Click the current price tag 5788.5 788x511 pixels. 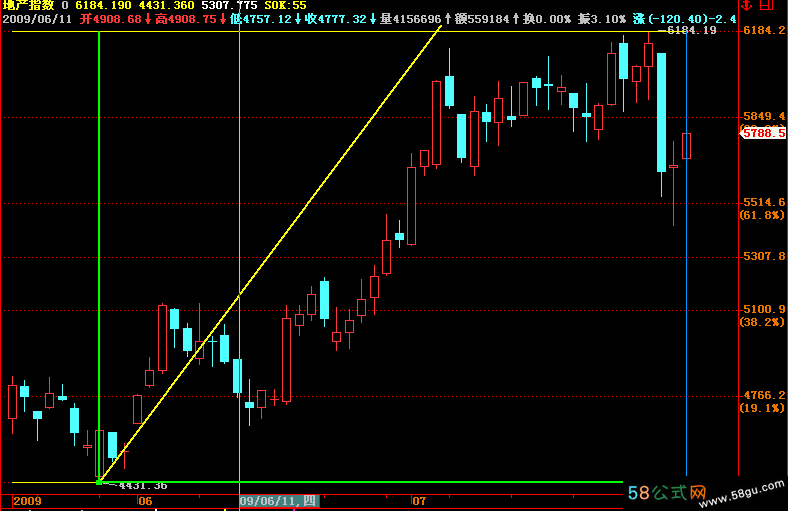click(x=763, y=133)
